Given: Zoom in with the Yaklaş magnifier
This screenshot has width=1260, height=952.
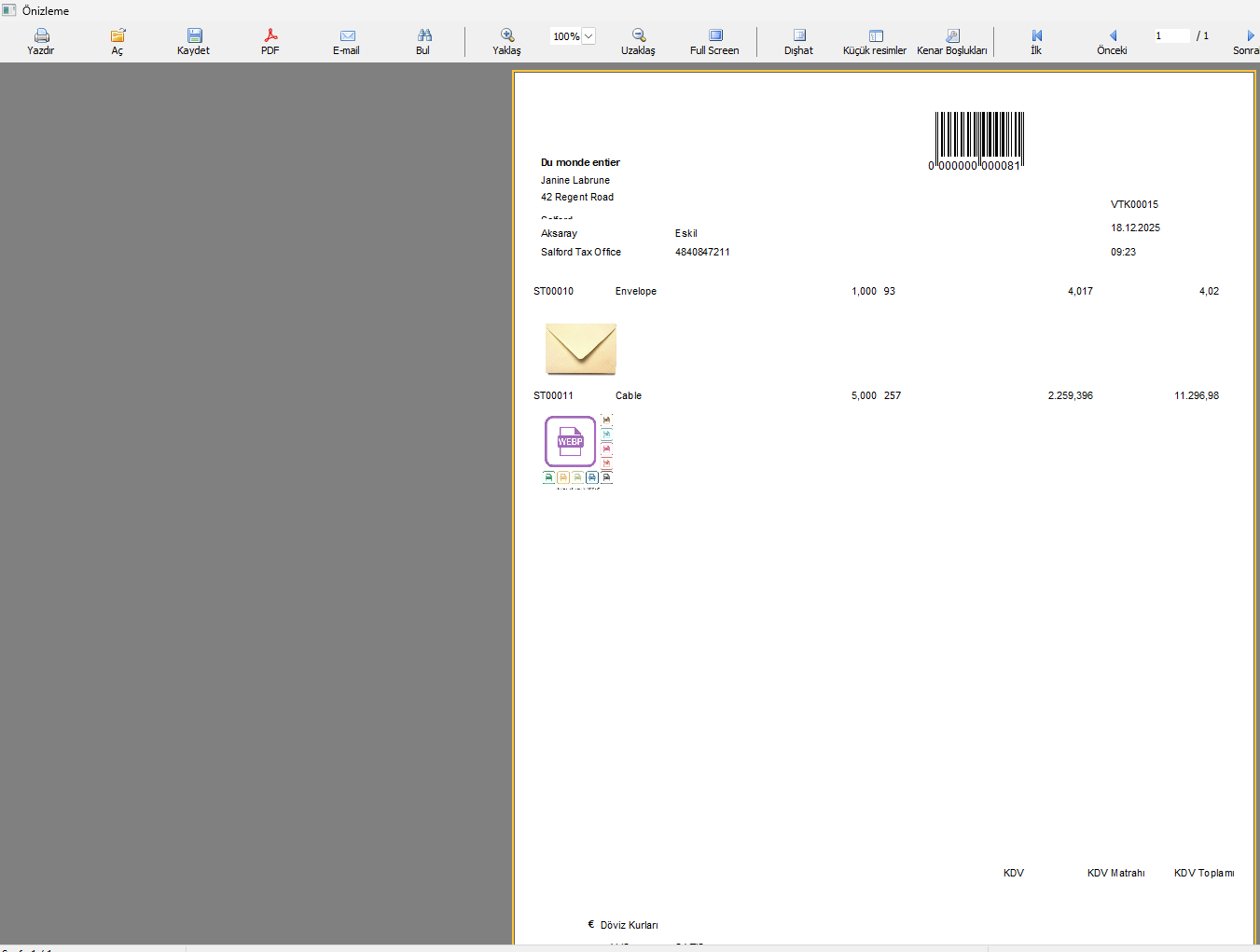Looking at the screenshot, I should coord(507,36).
